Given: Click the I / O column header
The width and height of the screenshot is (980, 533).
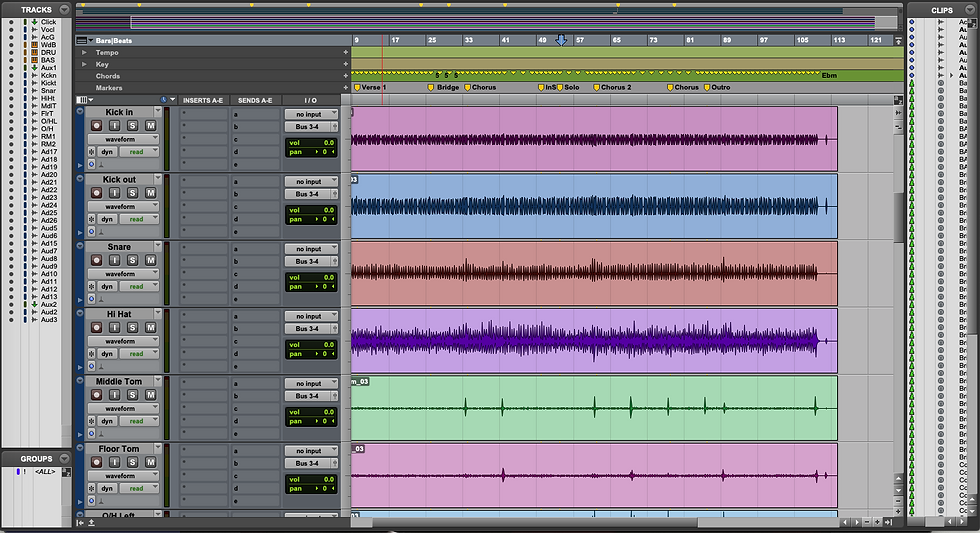Looking at the screenshot, I should 311,100.
